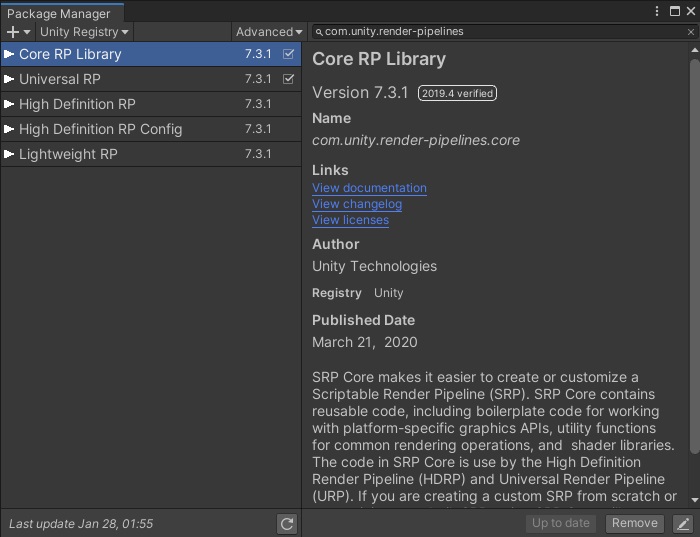
Task: Open the Advanced dropdown menu
Action: click(269, 32)
